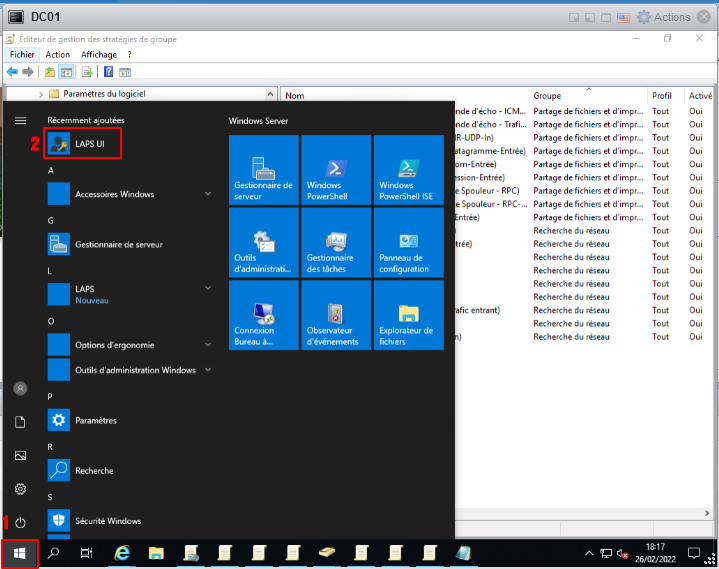The height and width of the screenshot is (569, 719).
Task: Open Internet Explorer from the taskbar
Action: tap(122, 552)
